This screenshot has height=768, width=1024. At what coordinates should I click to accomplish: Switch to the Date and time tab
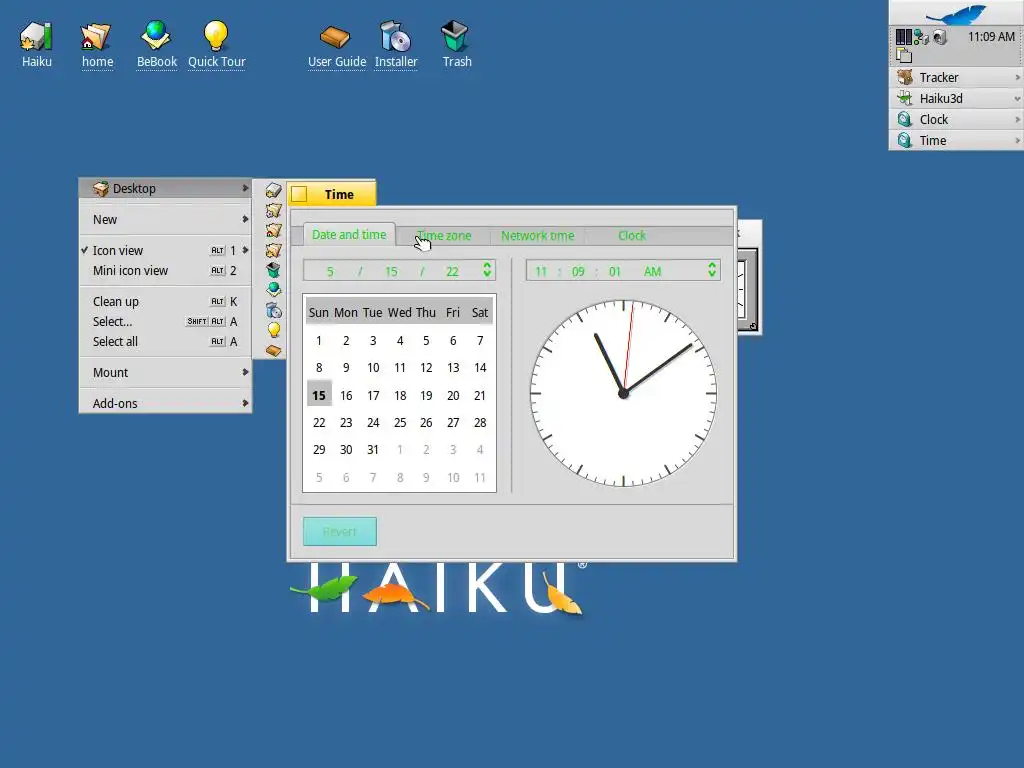(349, 234)
